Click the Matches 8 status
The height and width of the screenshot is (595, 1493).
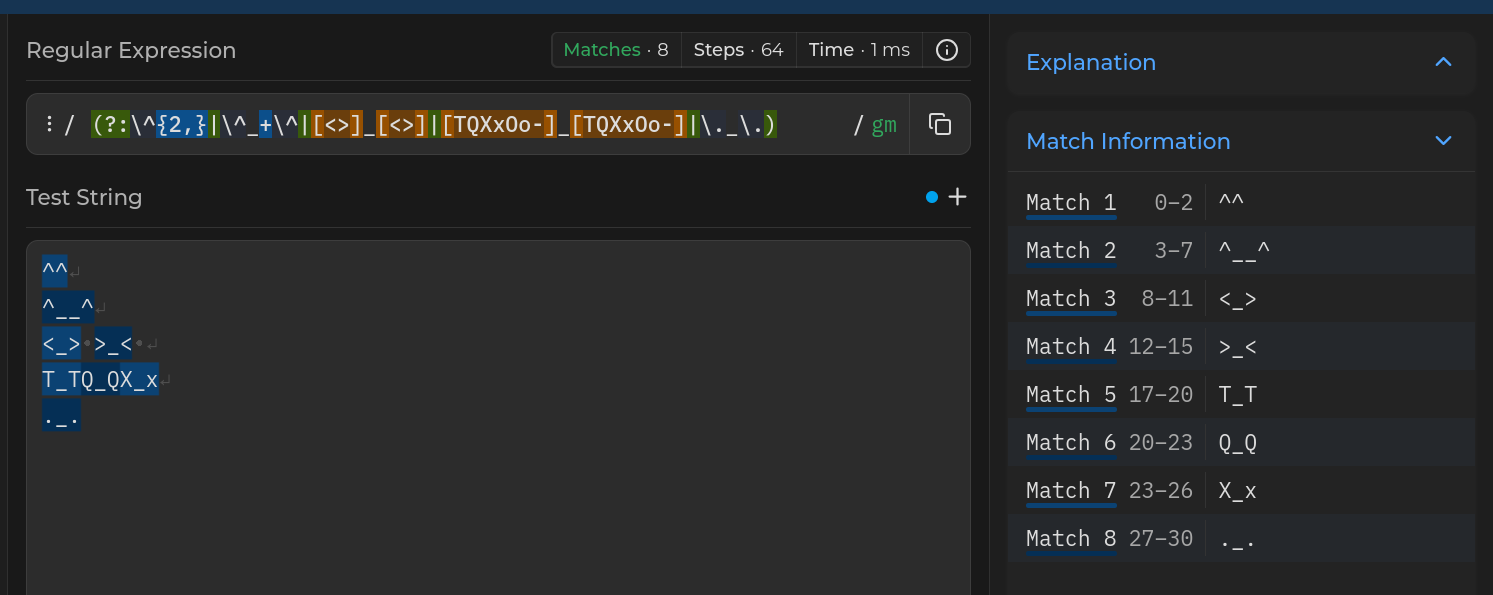coord(616,50)
